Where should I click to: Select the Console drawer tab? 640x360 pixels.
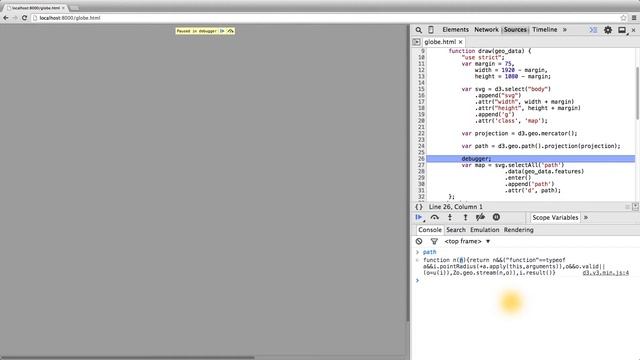[429, 230]
